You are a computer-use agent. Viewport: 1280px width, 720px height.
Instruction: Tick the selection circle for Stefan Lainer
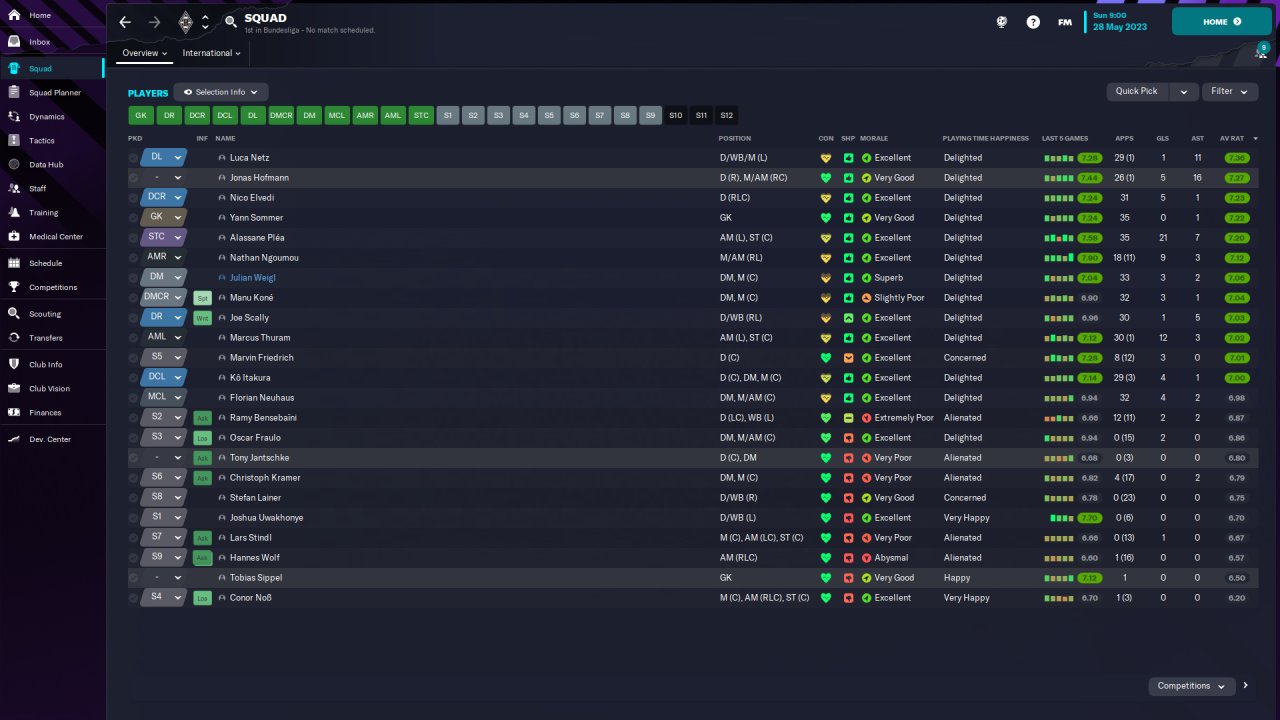[134, 498]
